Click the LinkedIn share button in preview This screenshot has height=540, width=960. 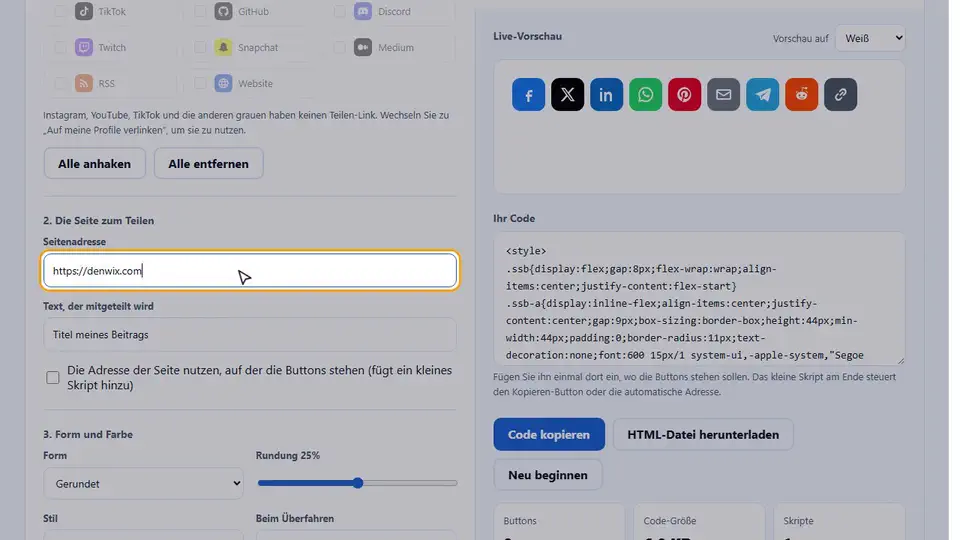click(606, 94)
